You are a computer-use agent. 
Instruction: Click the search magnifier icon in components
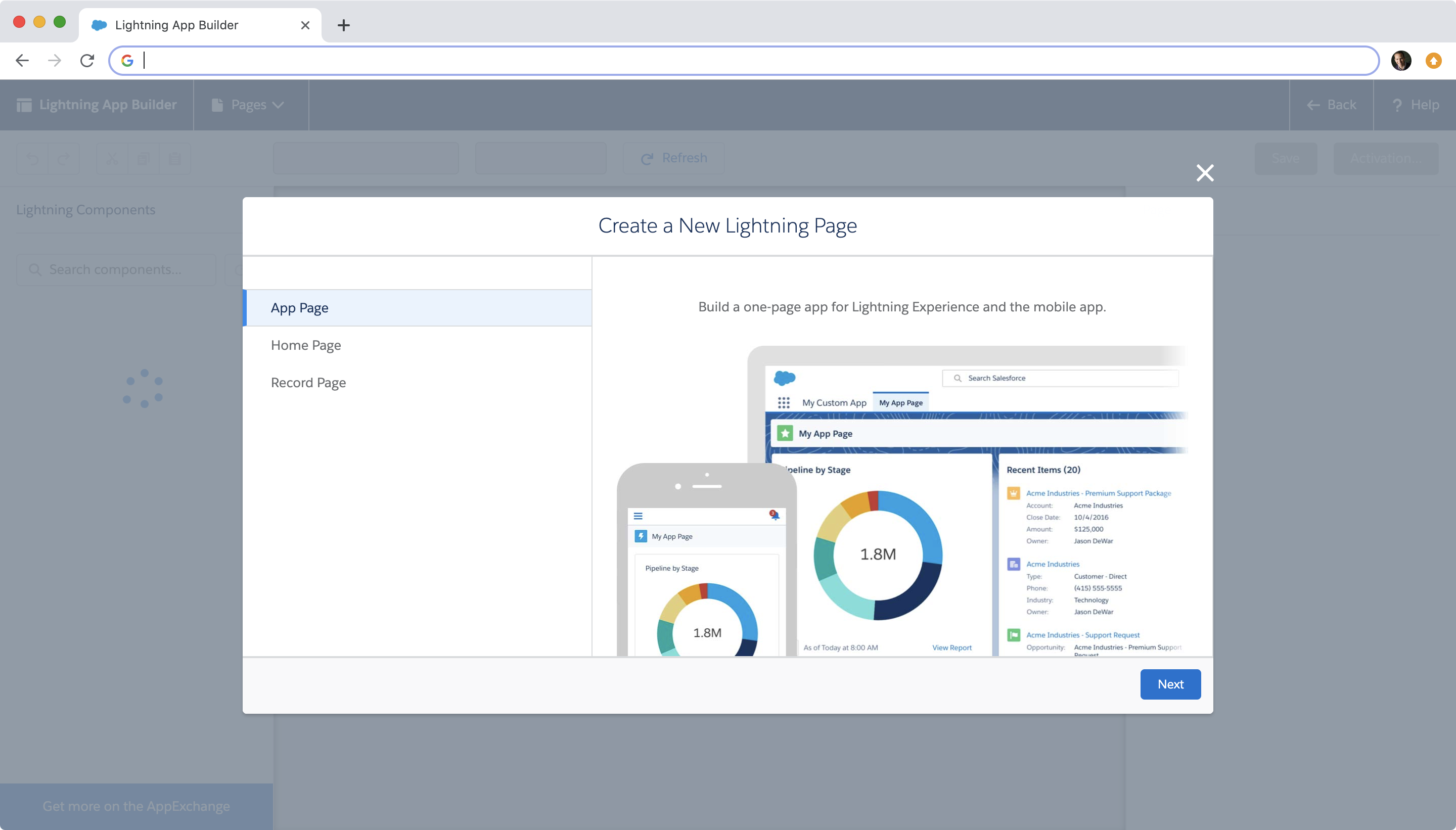(x=35, y=269)
